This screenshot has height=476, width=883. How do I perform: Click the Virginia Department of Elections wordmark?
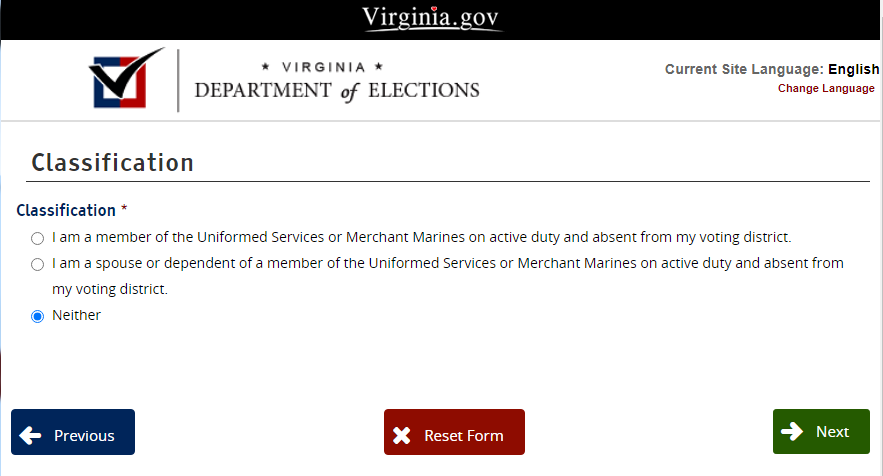[337, 81]
